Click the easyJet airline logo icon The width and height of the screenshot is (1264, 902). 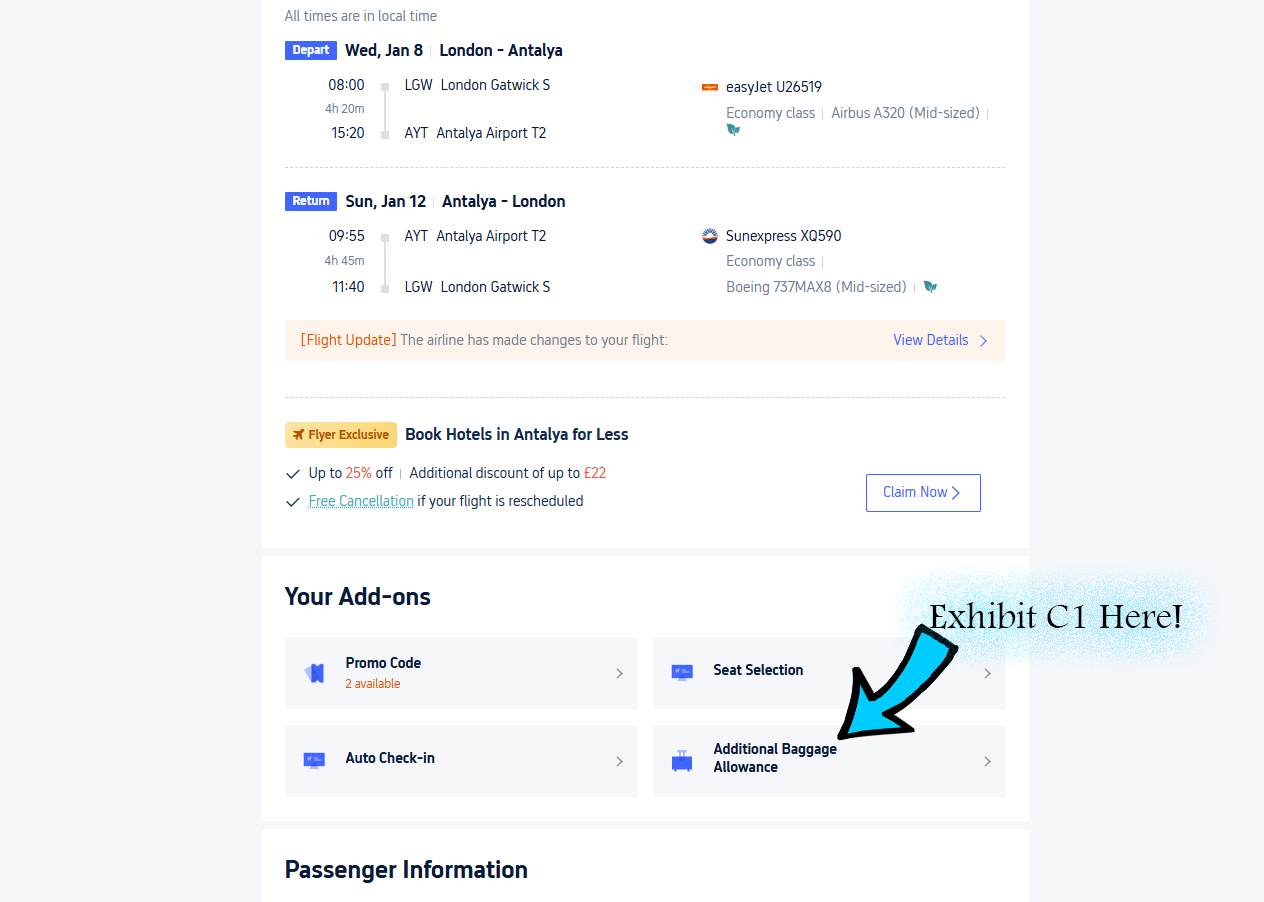(710, 87)
